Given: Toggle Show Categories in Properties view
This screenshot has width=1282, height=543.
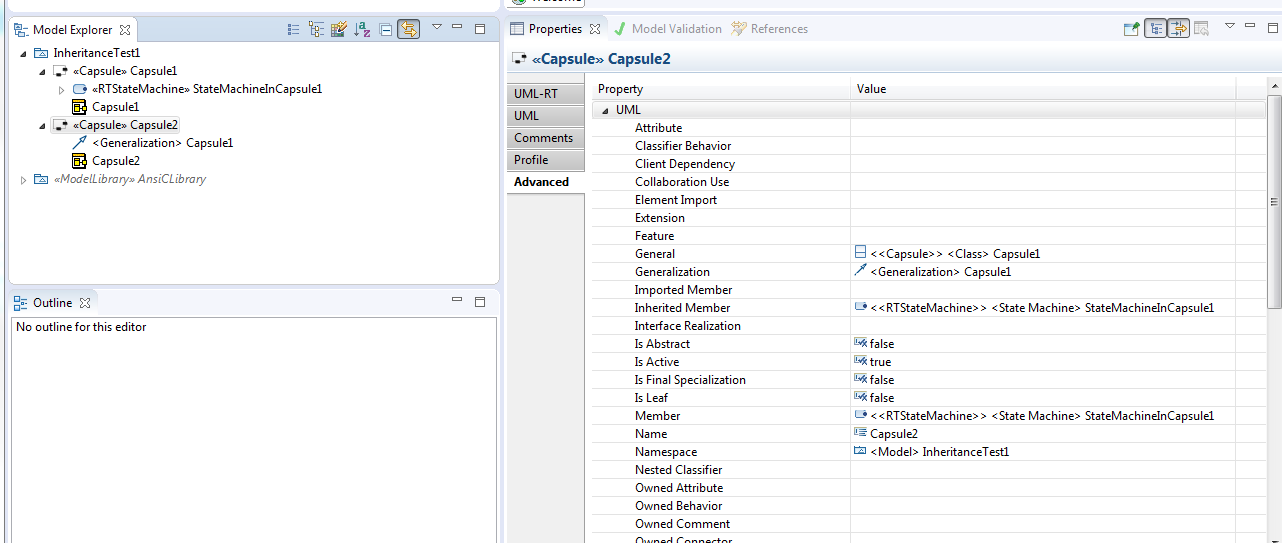Looking at the screenshot, I should coord(1155,29).
